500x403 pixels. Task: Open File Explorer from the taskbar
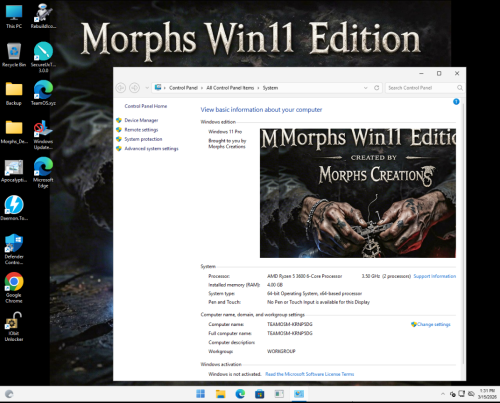pos(220,394)
